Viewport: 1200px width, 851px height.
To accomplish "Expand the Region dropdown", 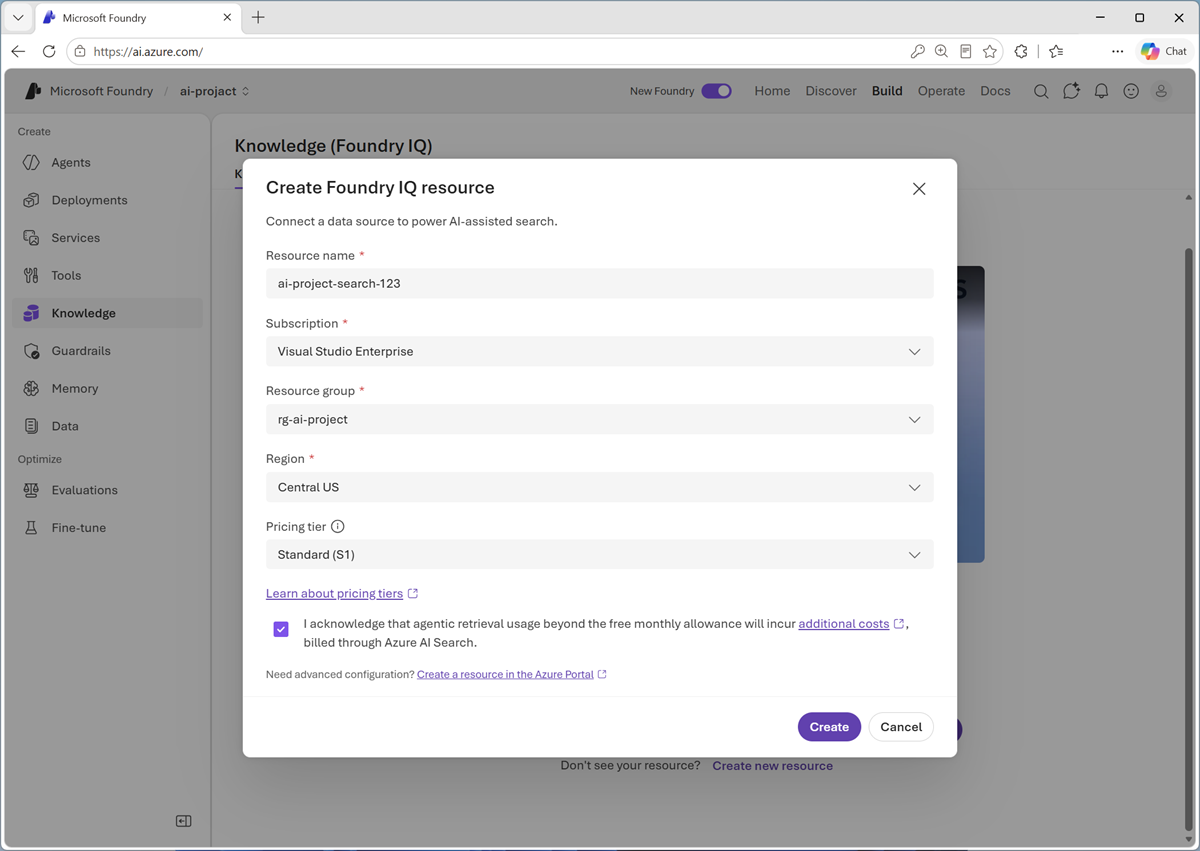I will pos(600,487).
